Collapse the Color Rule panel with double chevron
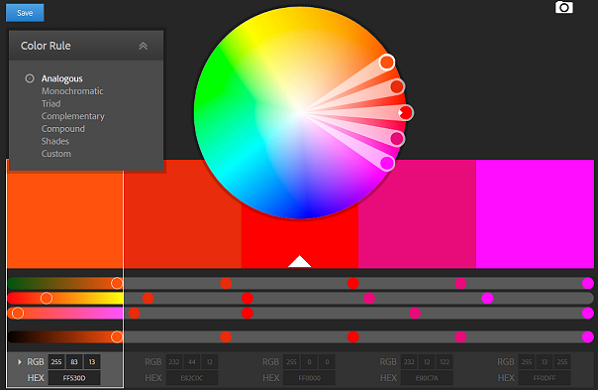Image resolution: width=598 pixels, height=390 pixels. (x=143, y=46)
